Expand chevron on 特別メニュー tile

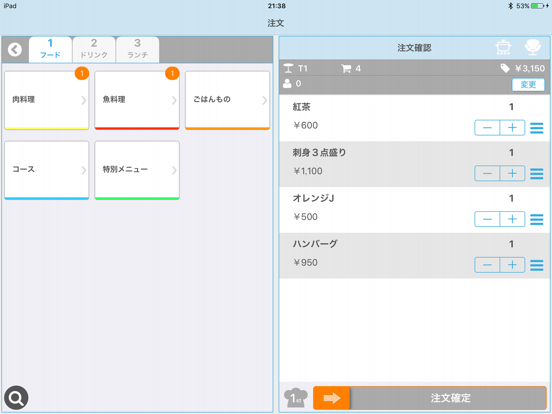[x=174, y=170]
